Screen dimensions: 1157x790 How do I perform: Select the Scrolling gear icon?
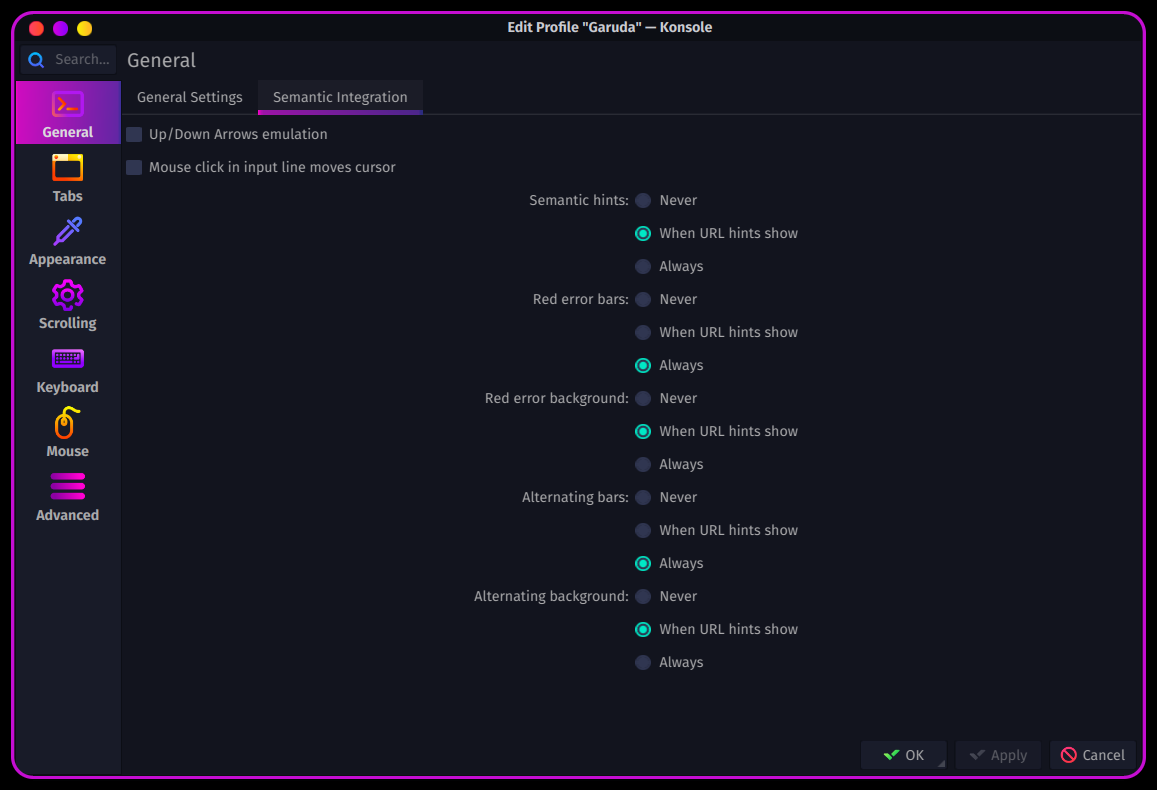[x=67, y=295]
